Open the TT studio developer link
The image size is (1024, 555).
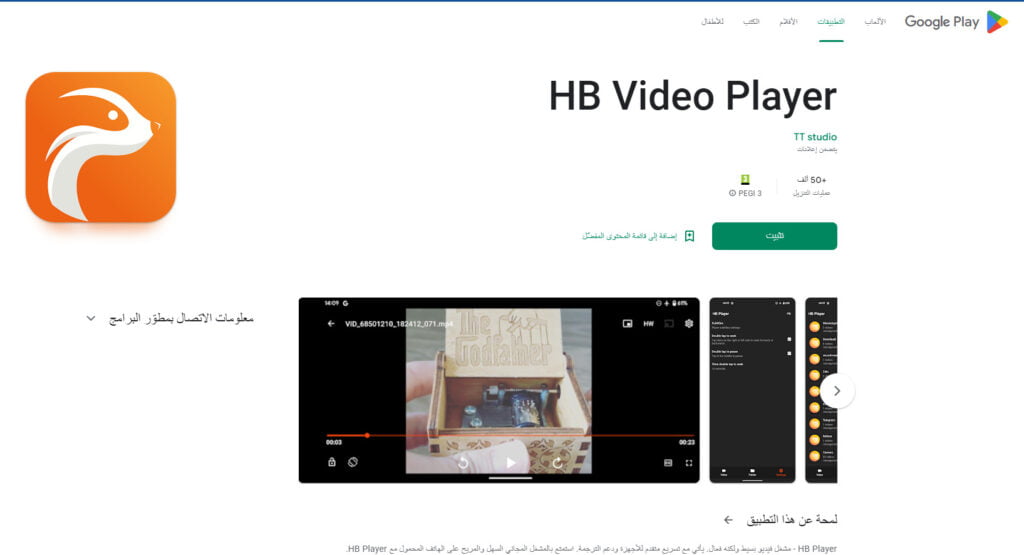coord(815,137)
